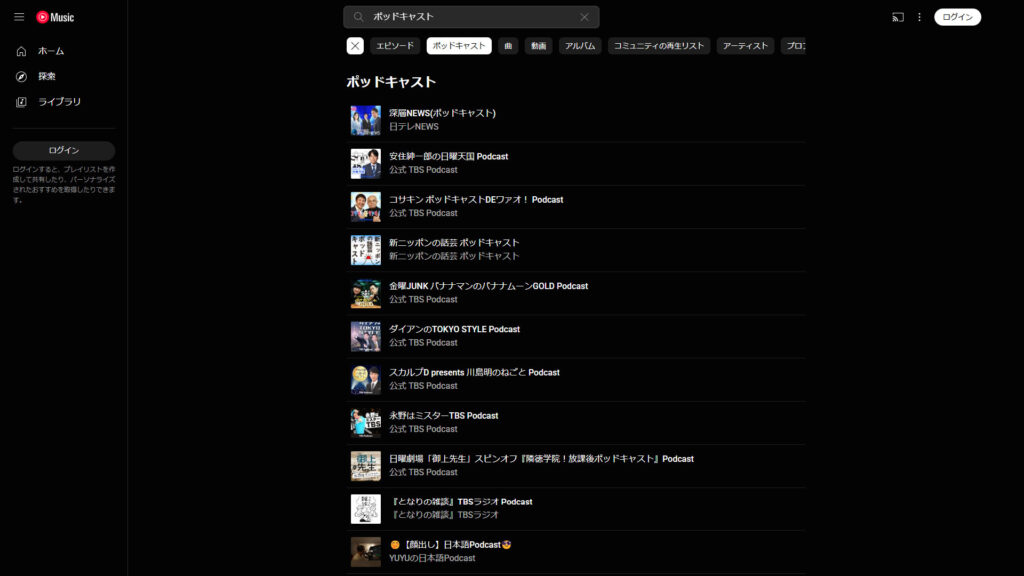Viewport: 1024px width, 576px height.
Task: Open thumbnail of 川島明のねごと podcast
Action: click(366, 379)
